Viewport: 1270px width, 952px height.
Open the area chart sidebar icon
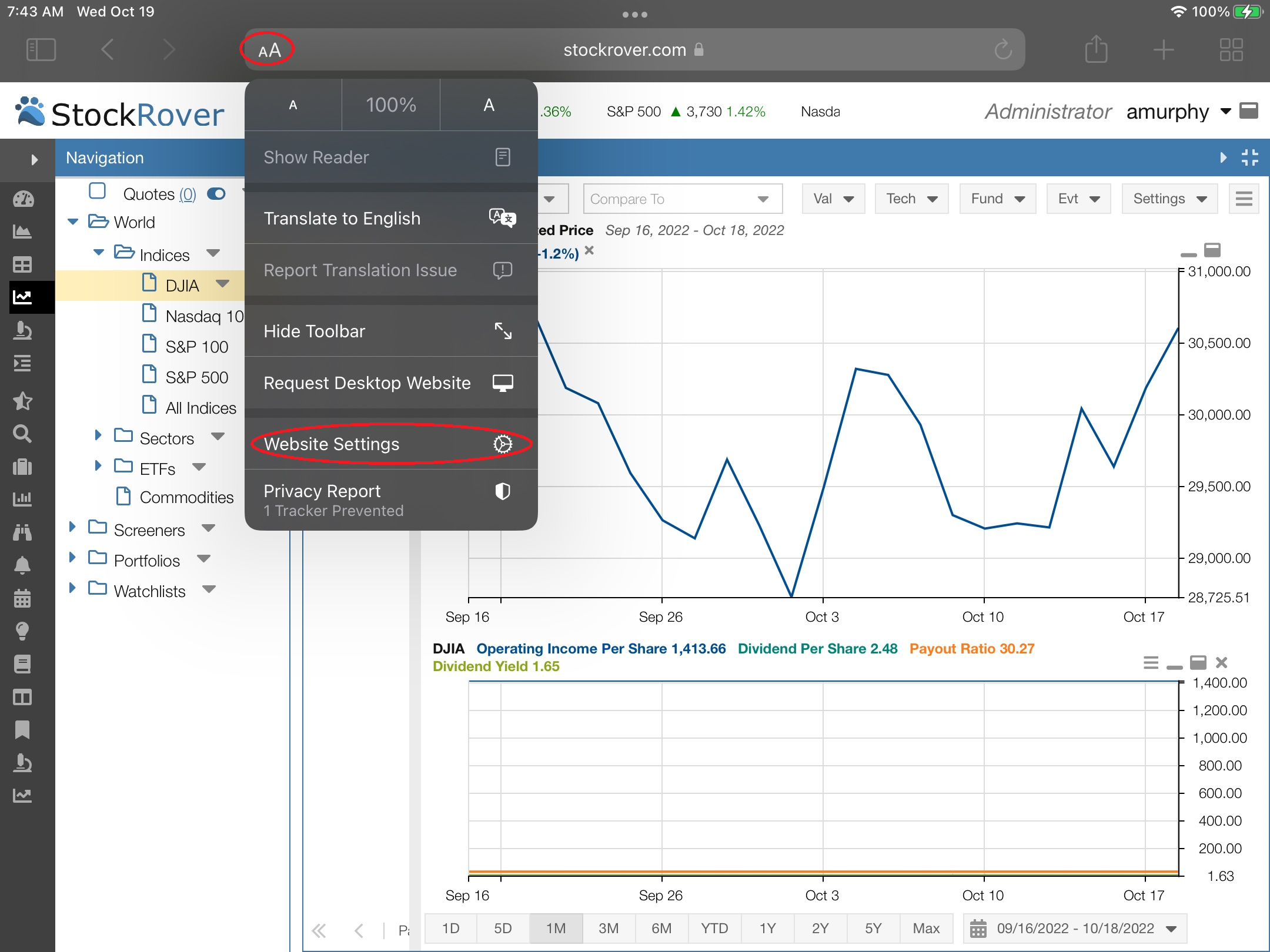tap(23, 232)
